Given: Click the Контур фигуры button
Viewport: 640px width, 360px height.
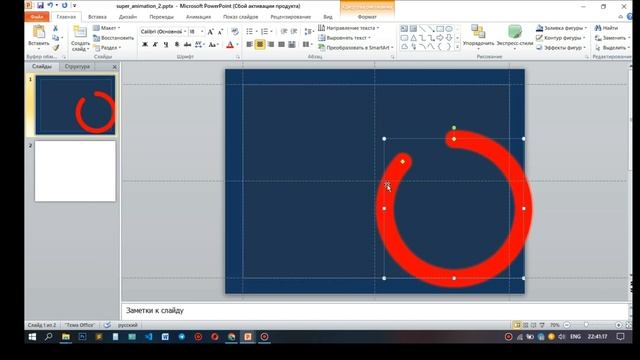Looking at the screenshot, I should coord(561,38).
